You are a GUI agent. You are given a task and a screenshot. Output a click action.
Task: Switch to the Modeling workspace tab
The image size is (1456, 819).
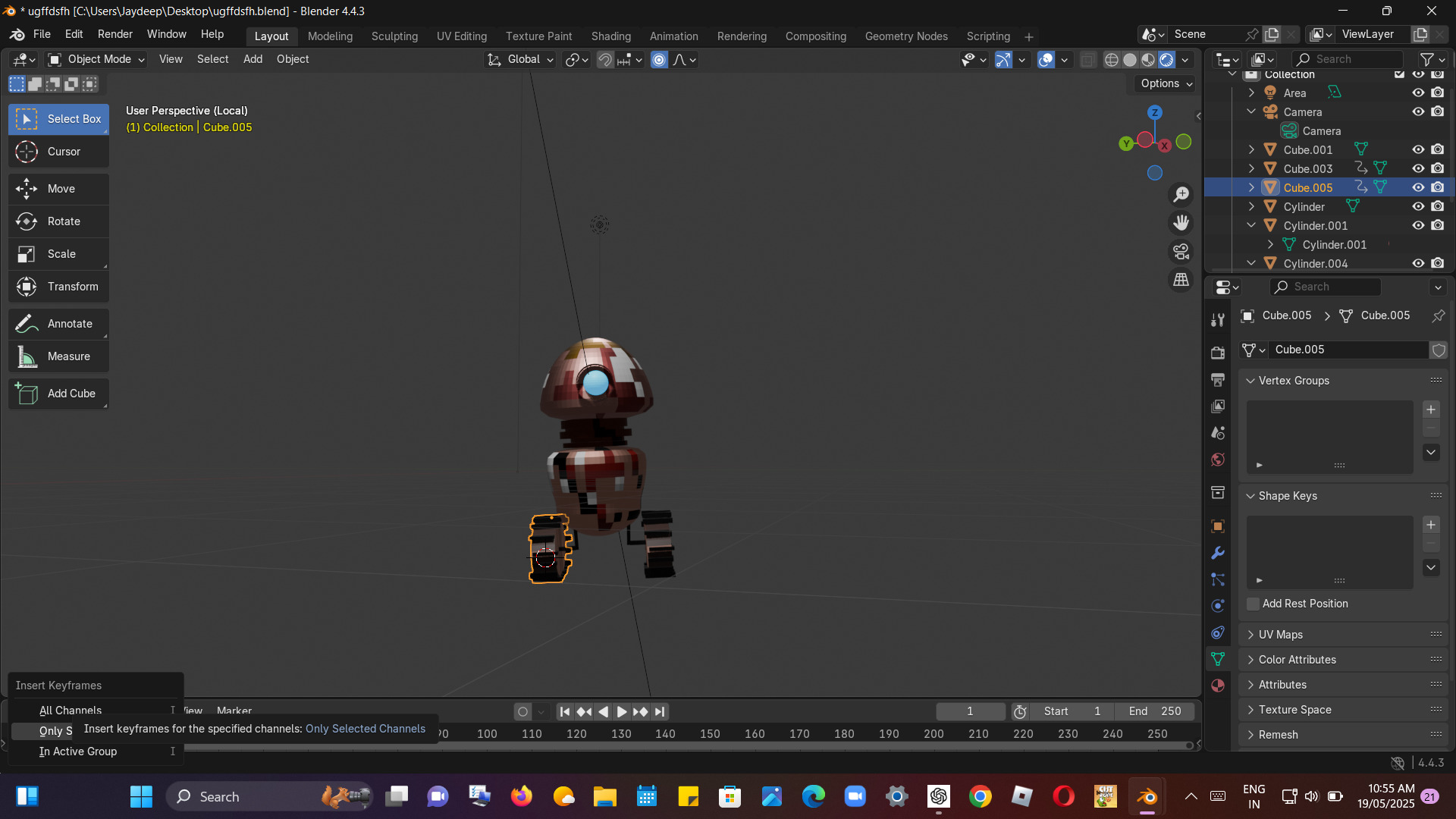pos(330,36)
